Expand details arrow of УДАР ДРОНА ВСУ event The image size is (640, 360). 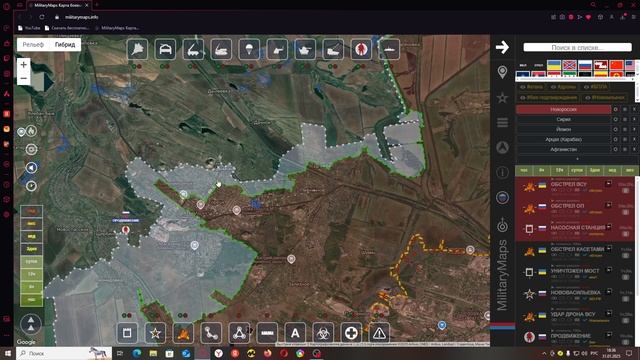[609, 313]
